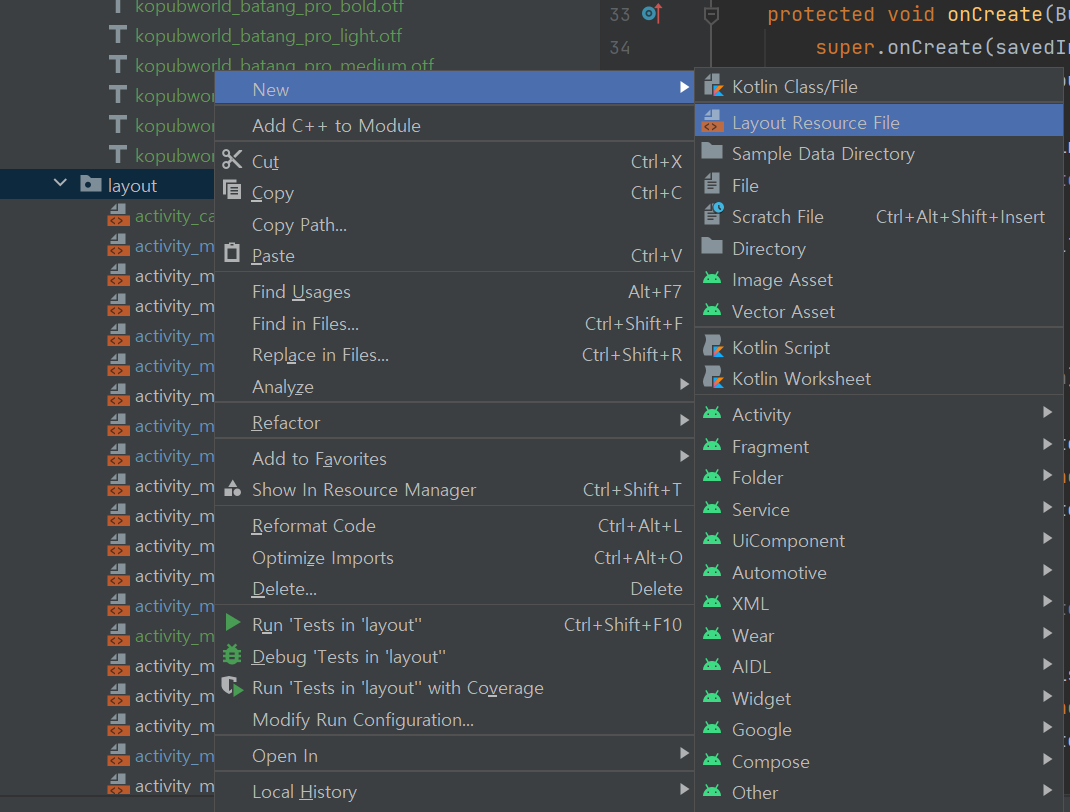Select kopubworld_batang_pro_medium.otf in tree

point(285,65)
